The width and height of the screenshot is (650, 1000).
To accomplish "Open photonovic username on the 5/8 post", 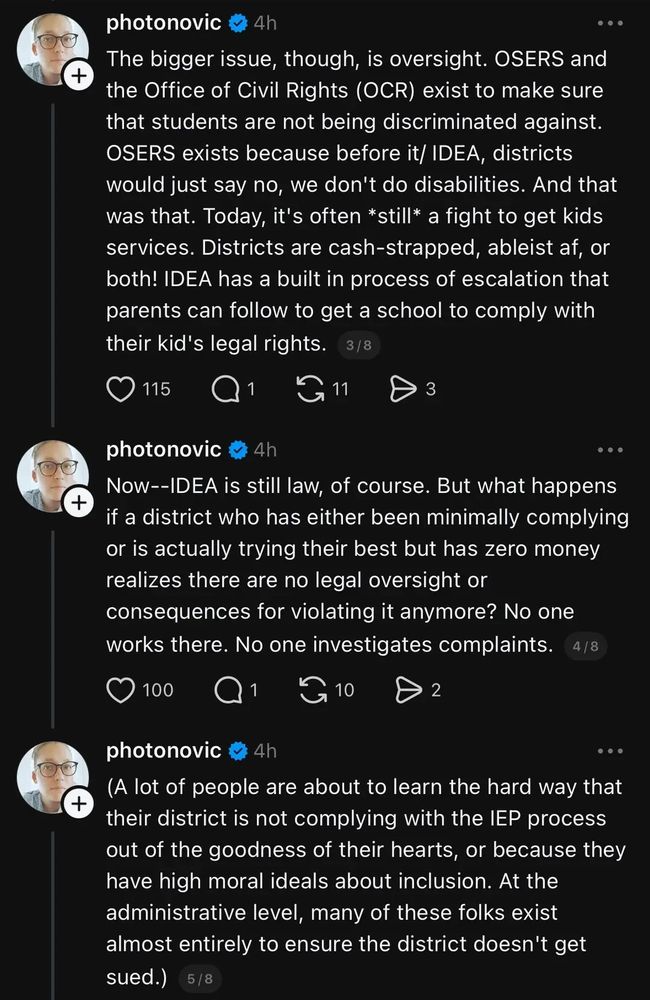I will pos(164,750).
